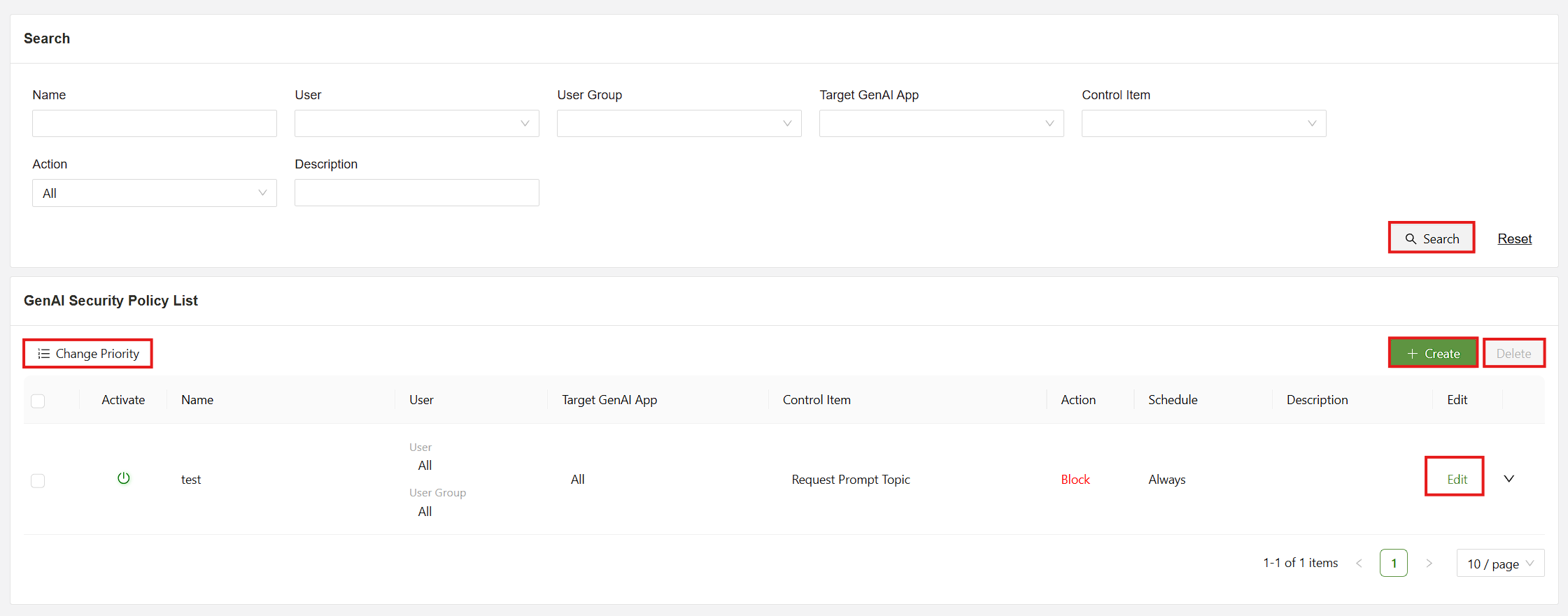
Task: Click the Delete button
Action: coord(1513,354)
